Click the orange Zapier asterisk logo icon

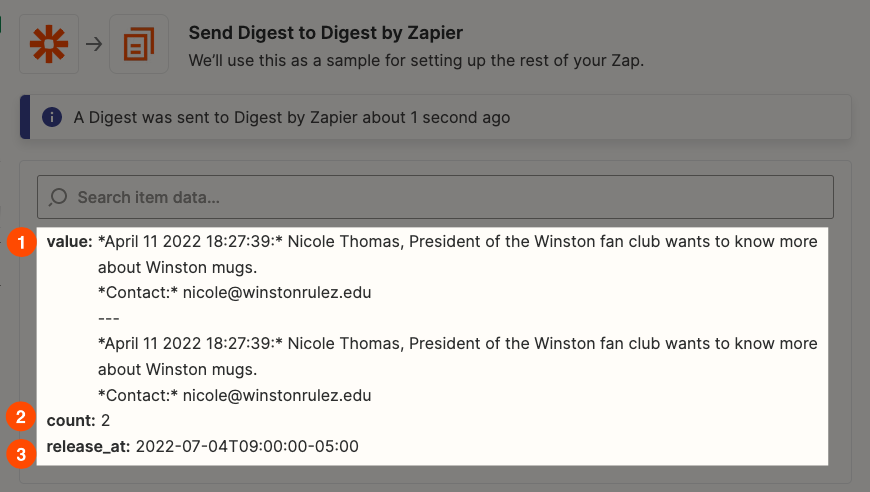pyautogui.click(x=48, y=44)
